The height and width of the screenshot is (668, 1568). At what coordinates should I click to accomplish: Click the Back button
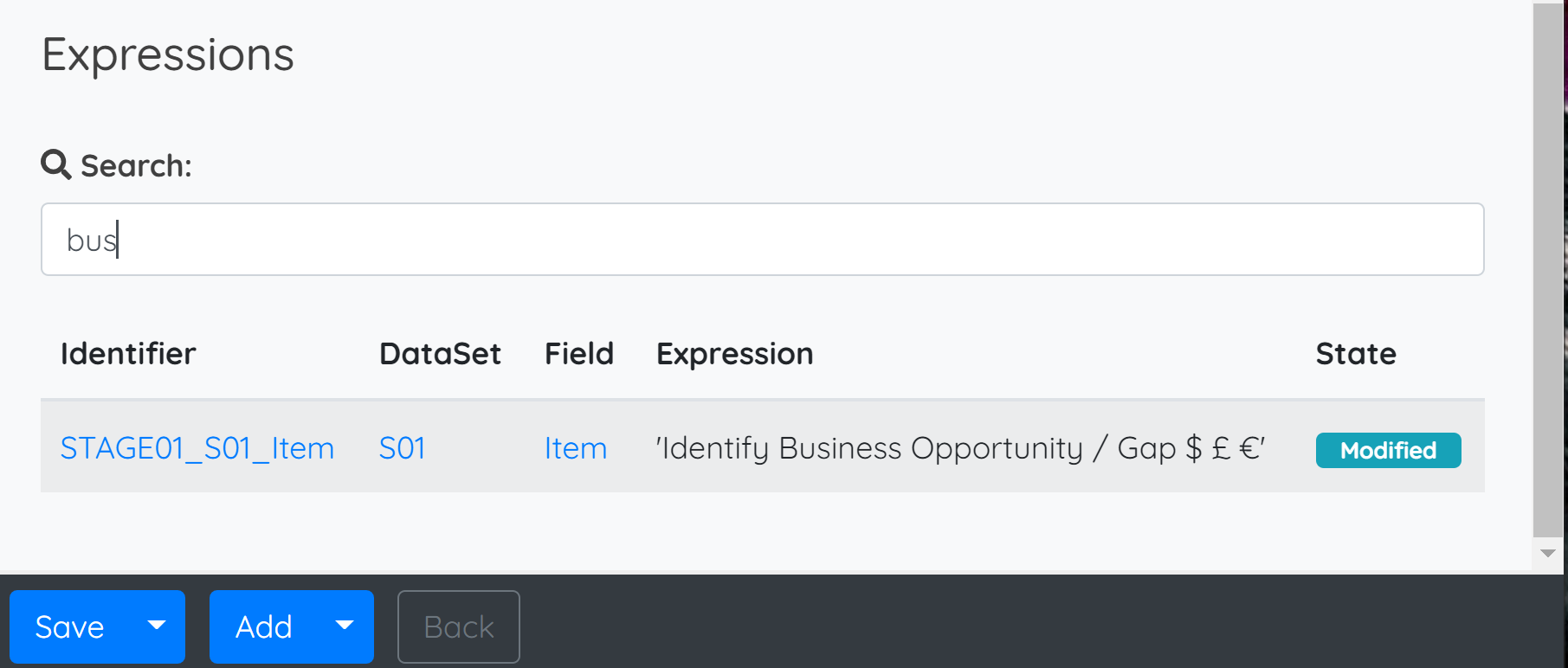tap(458, 626)
